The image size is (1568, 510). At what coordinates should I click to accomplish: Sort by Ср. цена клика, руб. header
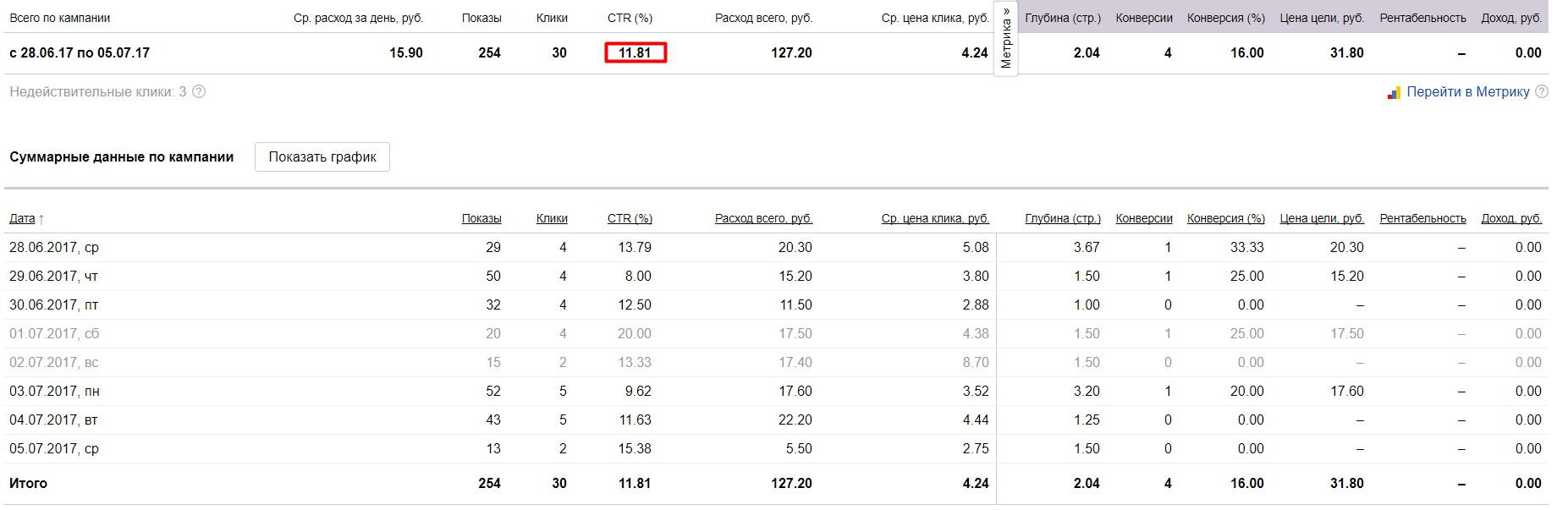pyautogui.click(x=935, y=218)
